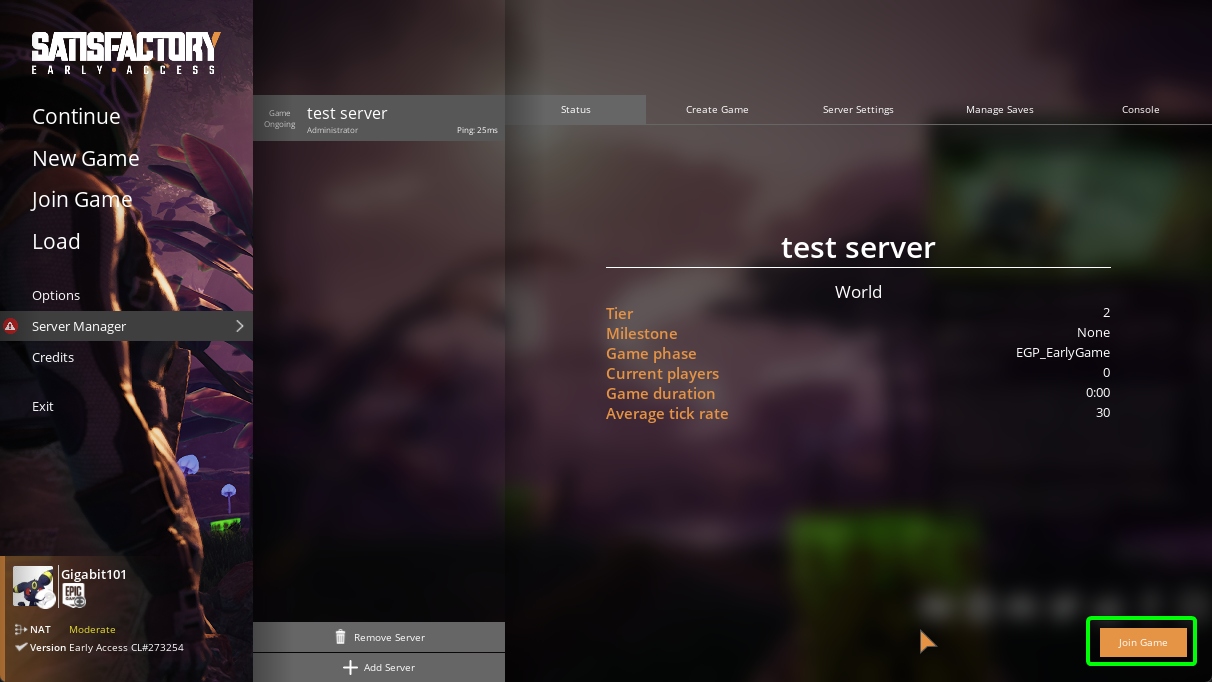This screenshot has height=682, width=1212.
Task: Click the test server heading in the status panel
Action: coord(858,247)
